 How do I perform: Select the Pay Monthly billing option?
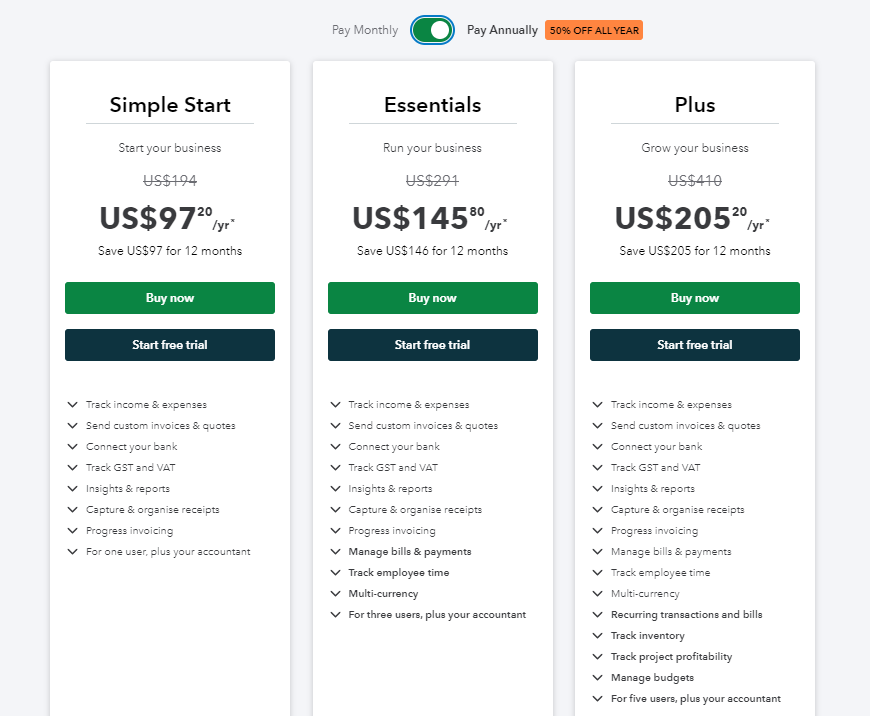pos(365,30)
